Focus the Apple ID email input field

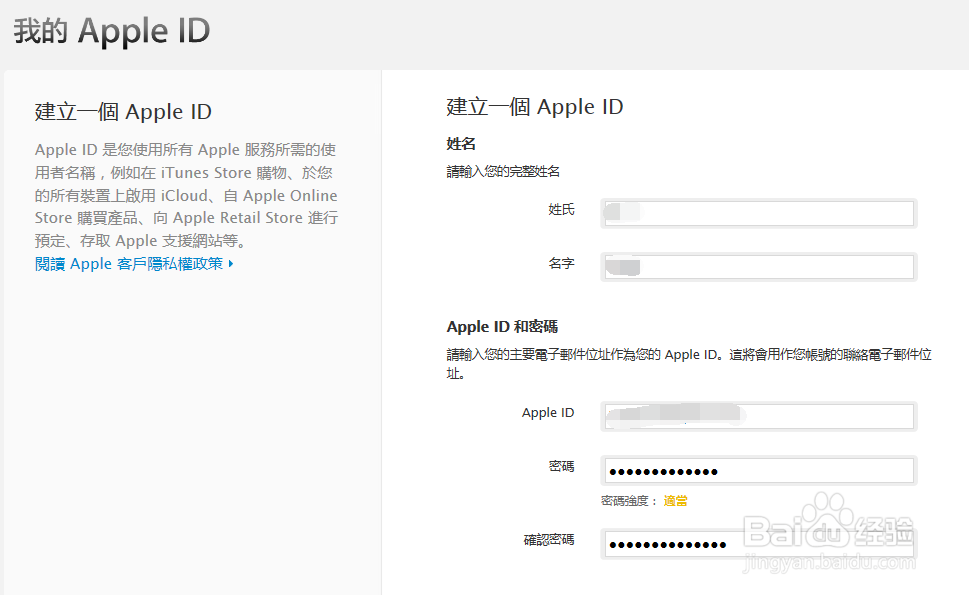tap(759, 416)
